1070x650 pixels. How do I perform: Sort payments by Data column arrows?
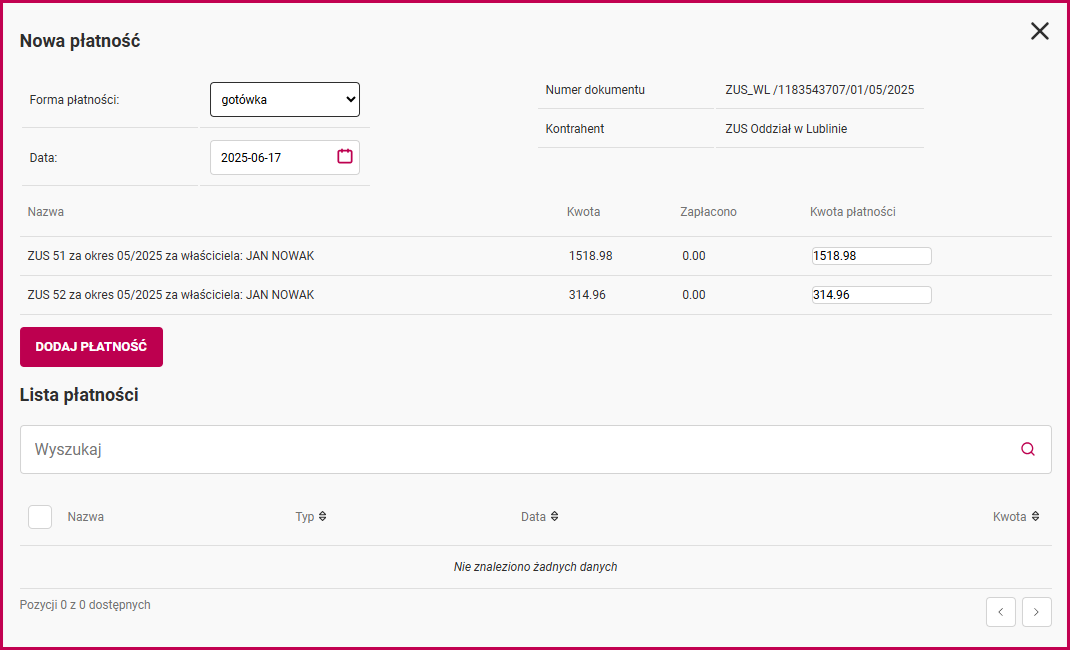pos(555,516)
